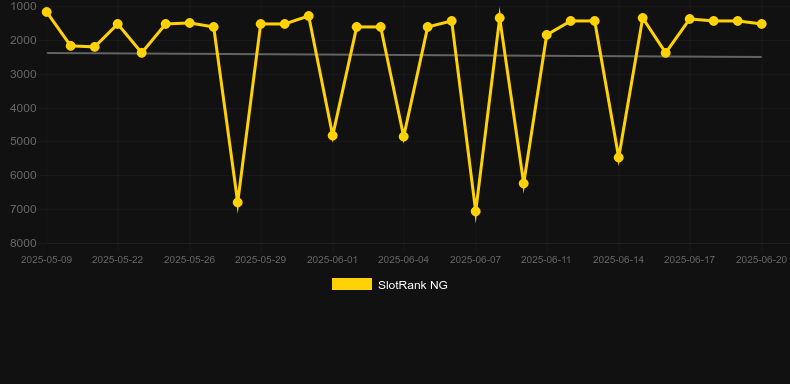This screenshot has width=790, height=384.
Task: Click the 2025-06-20 x-axis date label
Action: (x=761, y=260)
